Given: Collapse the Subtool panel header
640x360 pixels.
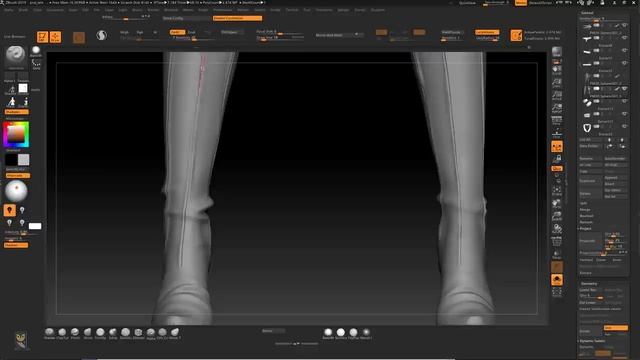Looking at the screenshot, I should pos(587,13).
